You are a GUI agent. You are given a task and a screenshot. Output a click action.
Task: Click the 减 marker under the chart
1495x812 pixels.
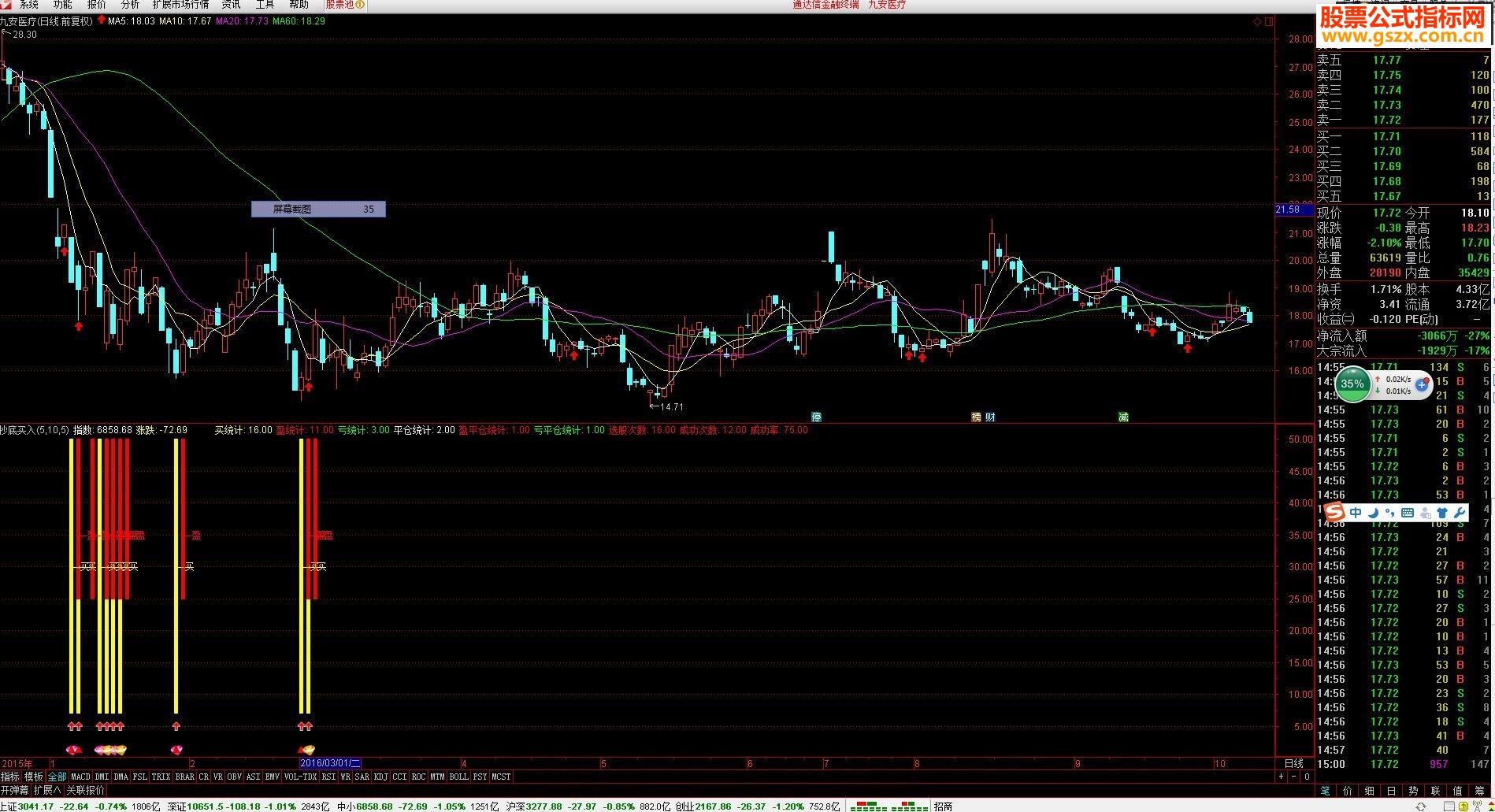1123,417
